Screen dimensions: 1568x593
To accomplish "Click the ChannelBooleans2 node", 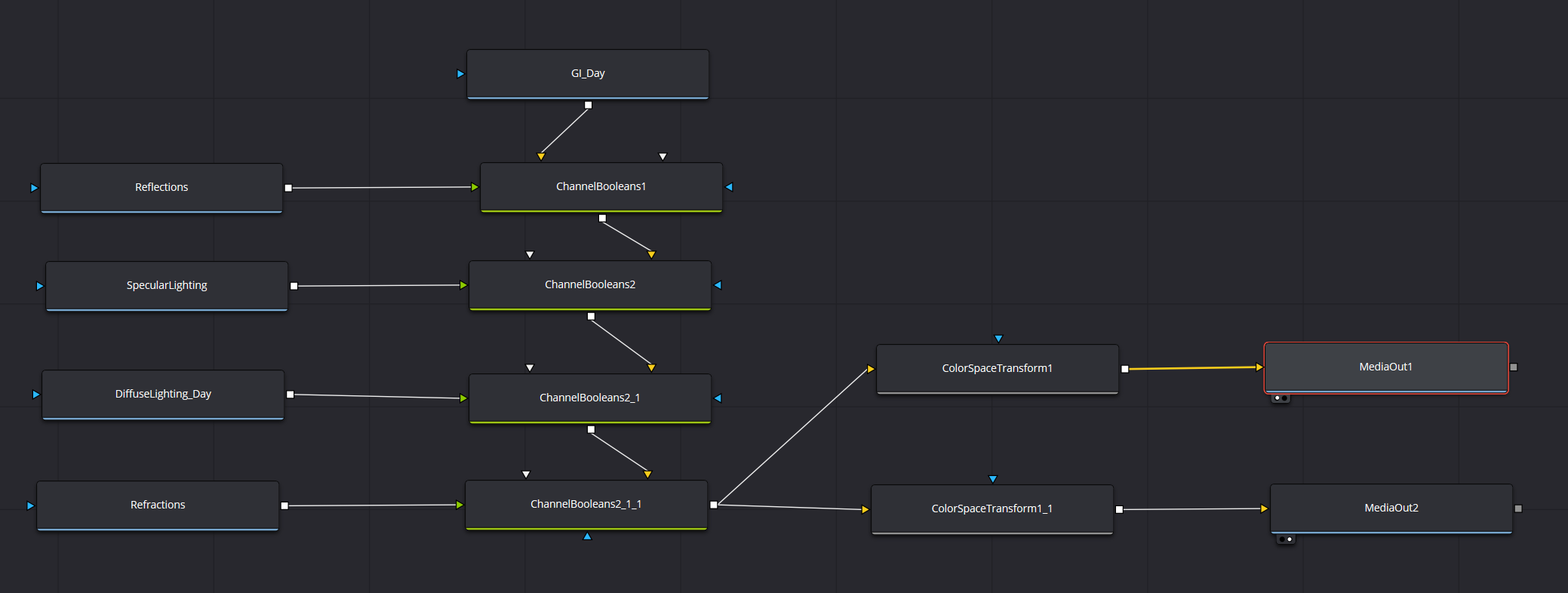I will tap(590, 285).
